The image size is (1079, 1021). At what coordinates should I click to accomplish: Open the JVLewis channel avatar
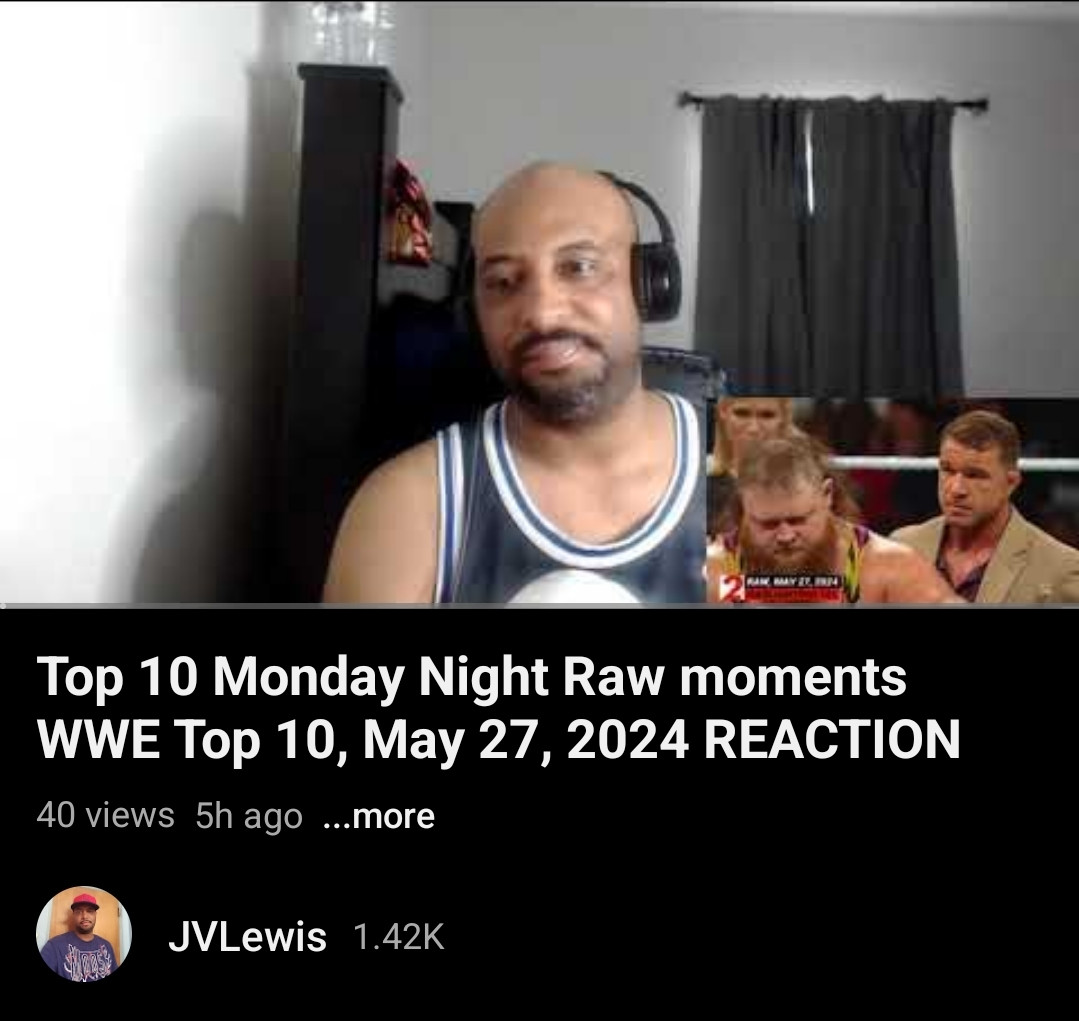[x=84, y=934]
